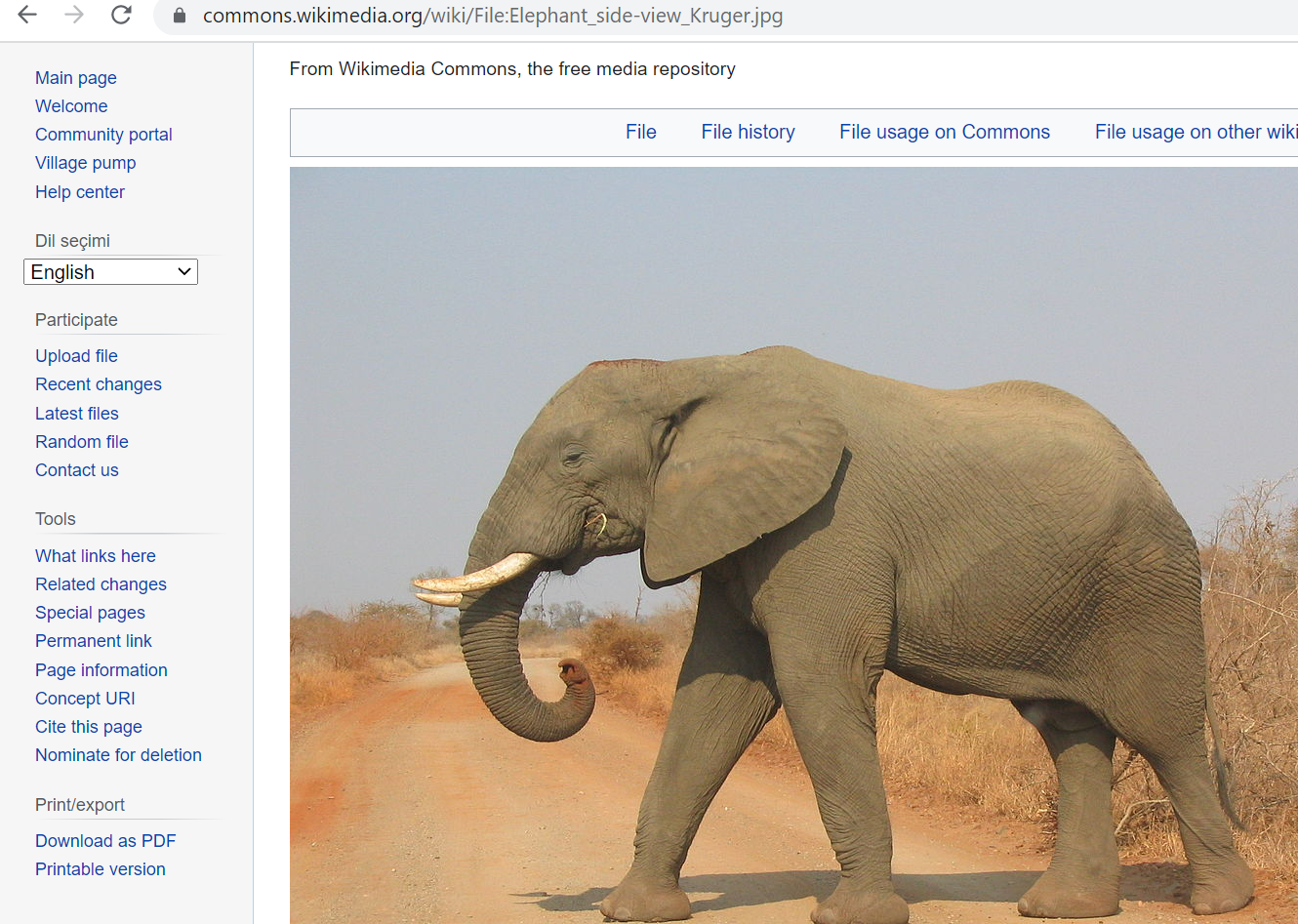
Task: Open Help center link
Action: 80,192
